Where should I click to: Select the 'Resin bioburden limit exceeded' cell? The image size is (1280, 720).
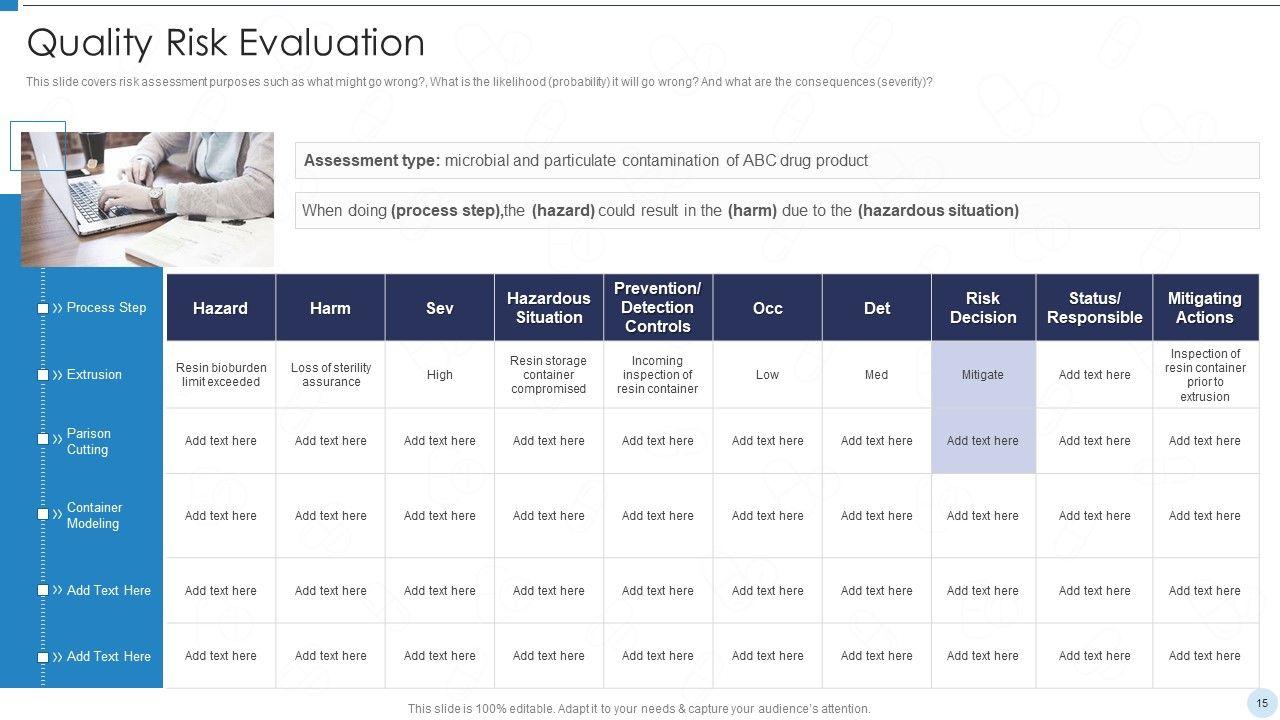tap(221, 375)
